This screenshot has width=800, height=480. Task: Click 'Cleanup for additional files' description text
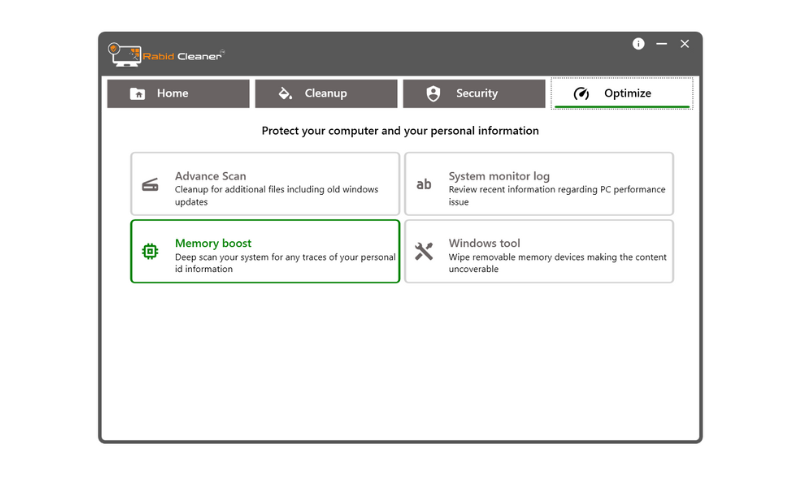tap(277, 195)
